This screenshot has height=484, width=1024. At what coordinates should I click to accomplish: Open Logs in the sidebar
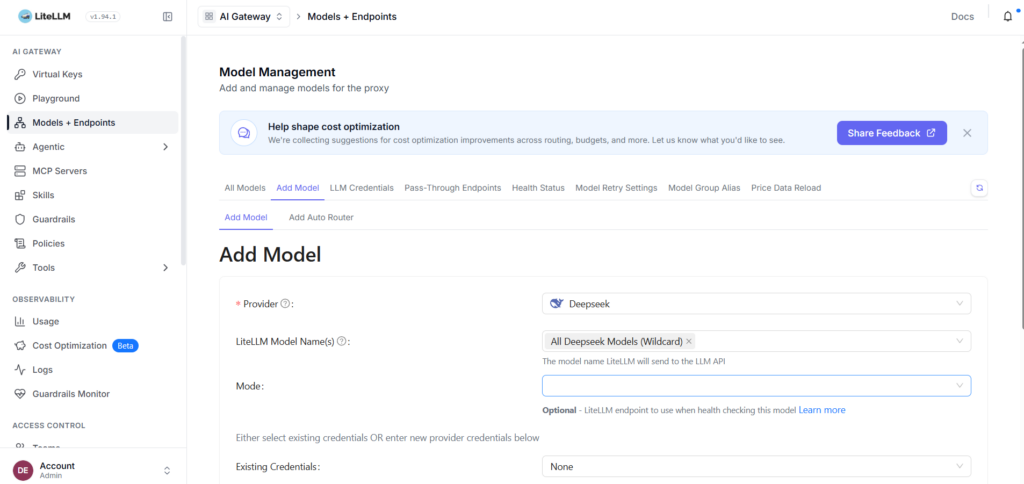(x=93, y=370)
